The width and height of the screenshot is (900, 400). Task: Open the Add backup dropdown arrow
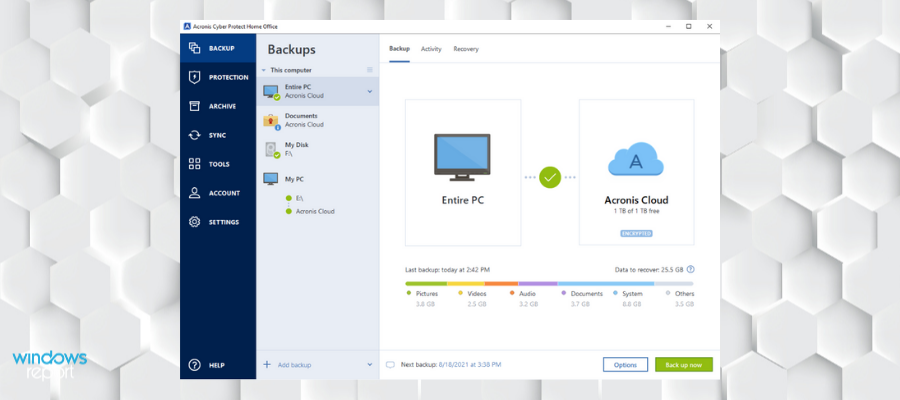point(370,364)
